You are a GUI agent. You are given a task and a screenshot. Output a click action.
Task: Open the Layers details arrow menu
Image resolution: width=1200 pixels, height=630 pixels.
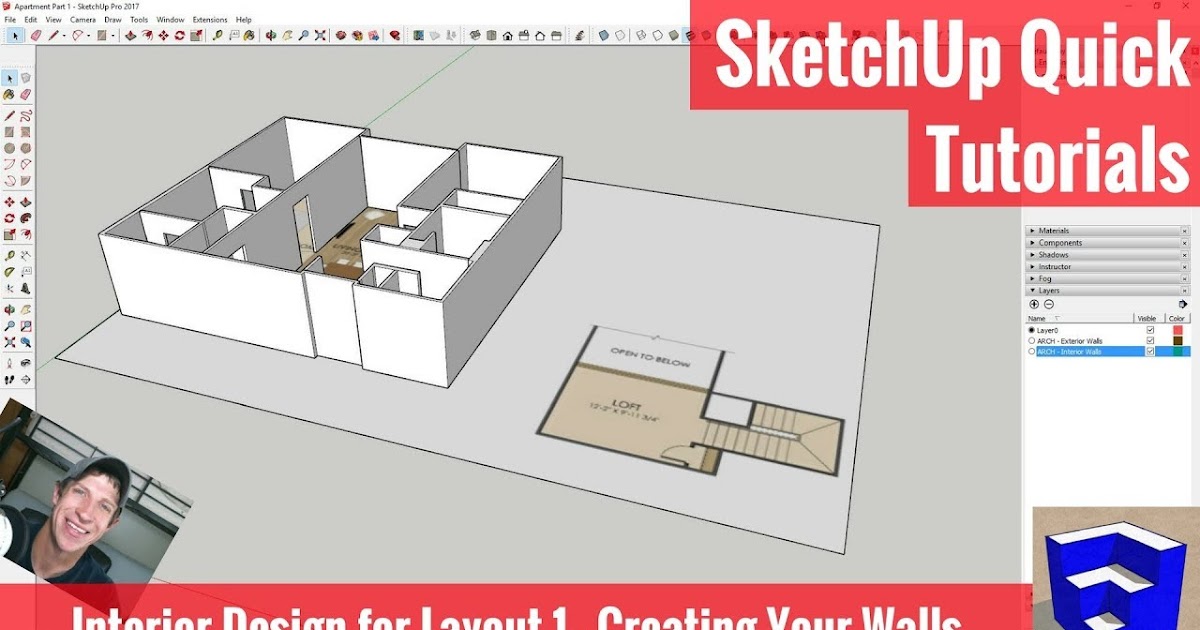1183,304
